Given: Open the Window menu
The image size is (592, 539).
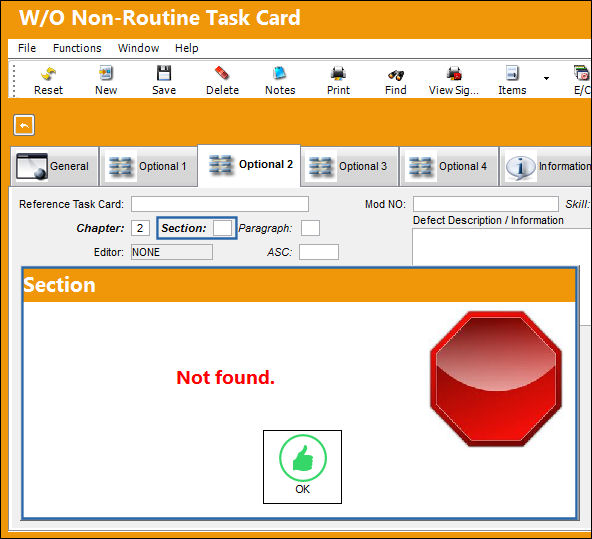Looking at the screenshot, I should pos(138,48).
